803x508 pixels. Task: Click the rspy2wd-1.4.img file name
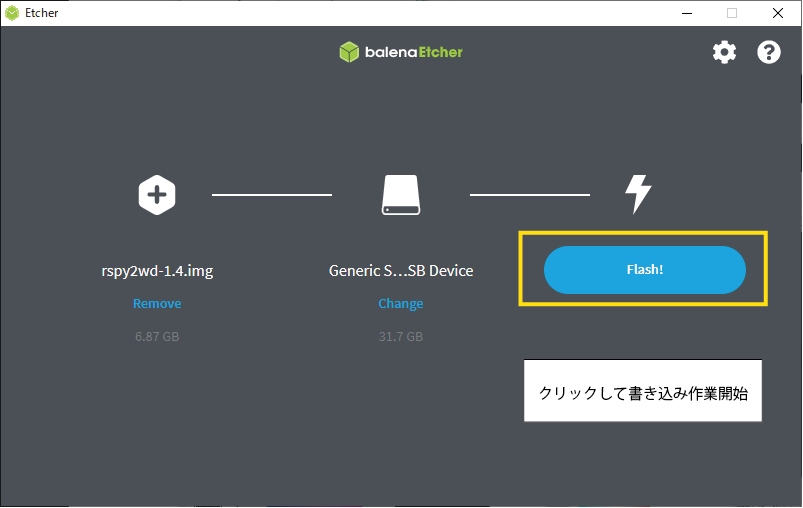pyautogui.click(x=157, y=270)
